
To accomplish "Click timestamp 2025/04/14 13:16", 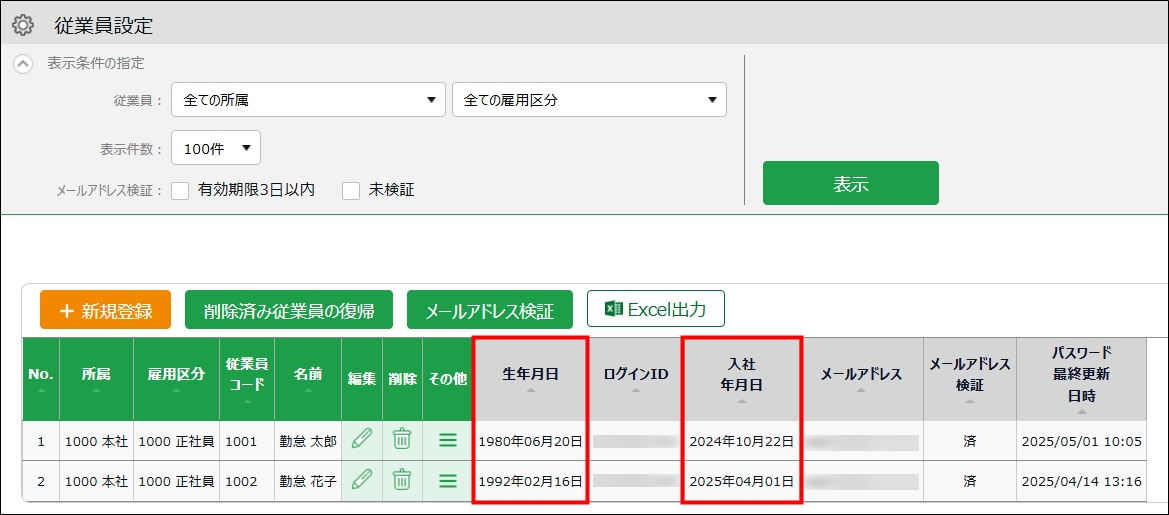I will click(1081, 481).
